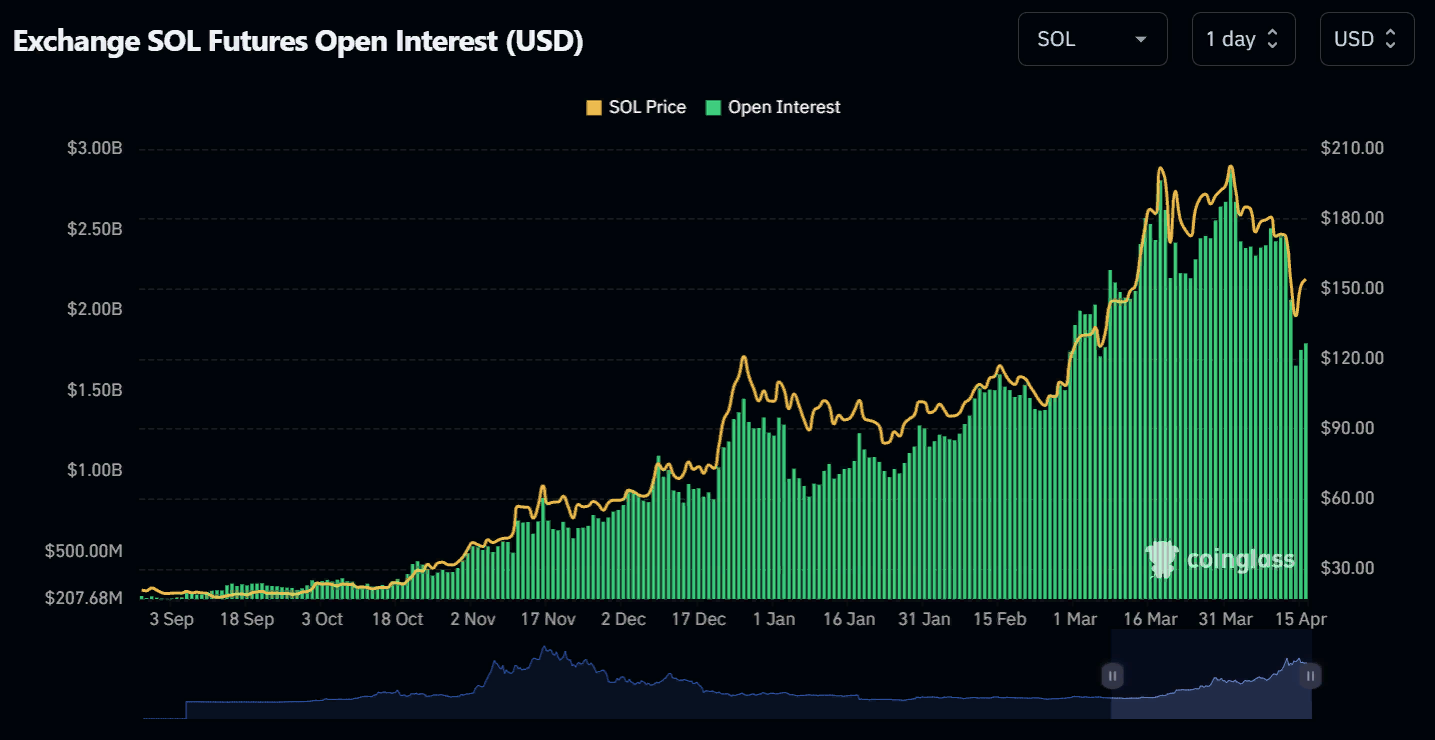Click the chart title Exchange SOL Futures Open Interest
Image resolution: width=1435 pixels, height=740 pixels.
(297, 41)
